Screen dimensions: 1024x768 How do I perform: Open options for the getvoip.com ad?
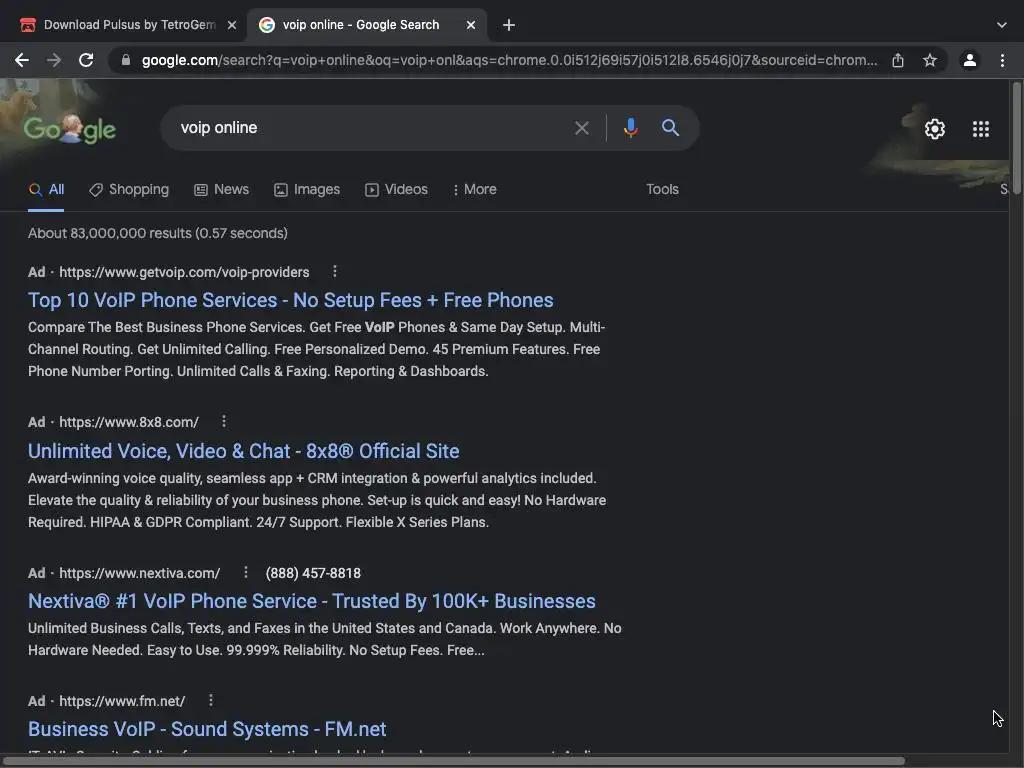pos(334,271)
